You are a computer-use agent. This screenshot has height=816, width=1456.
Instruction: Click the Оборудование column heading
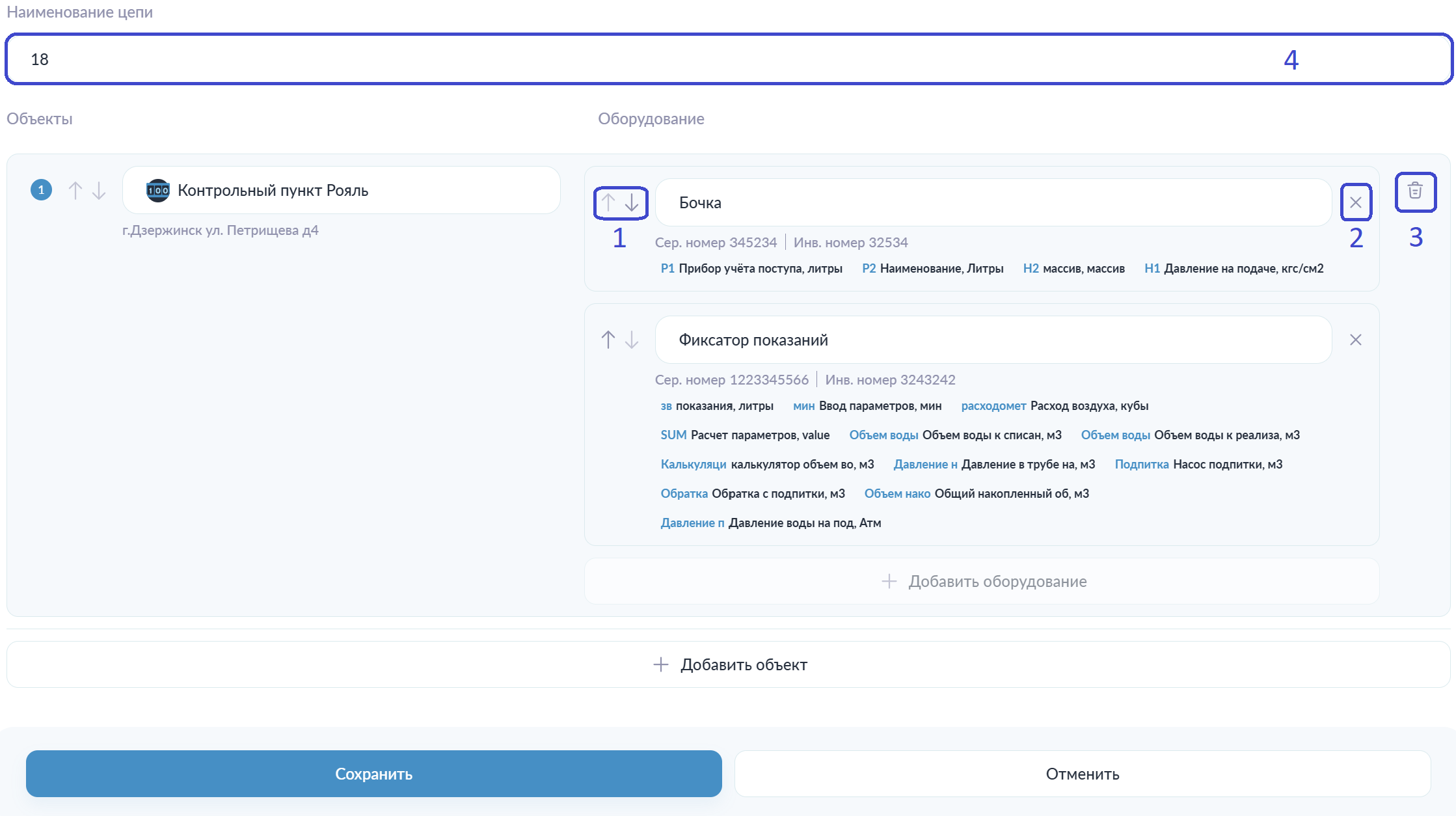[x=651, y=119]
